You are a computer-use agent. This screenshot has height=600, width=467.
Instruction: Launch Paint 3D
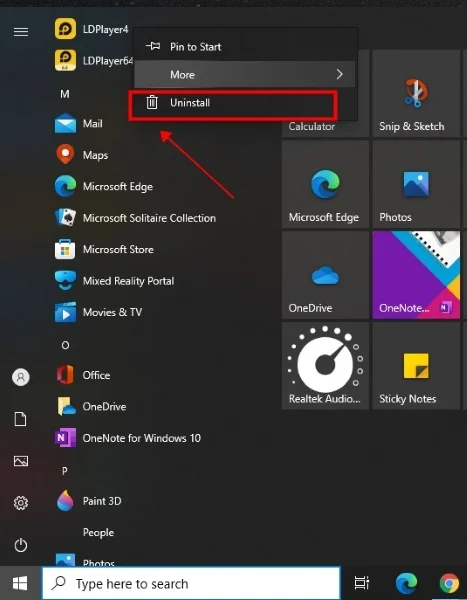click(88, 501)
